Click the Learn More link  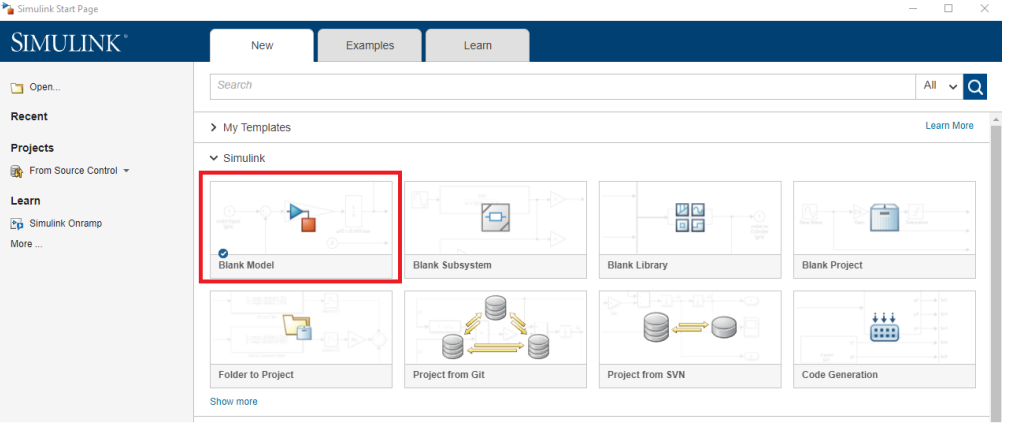click(x=949, y=126)
